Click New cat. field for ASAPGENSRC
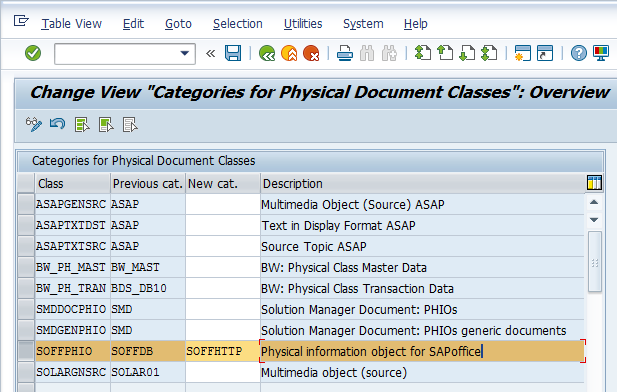 (223, 204)
